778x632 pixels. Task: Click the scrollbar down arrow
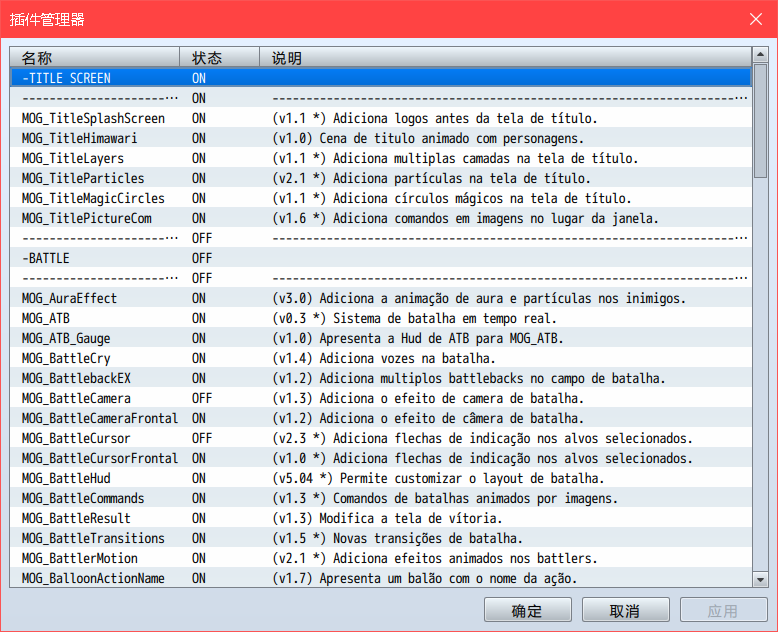click(x=760, y=579)
